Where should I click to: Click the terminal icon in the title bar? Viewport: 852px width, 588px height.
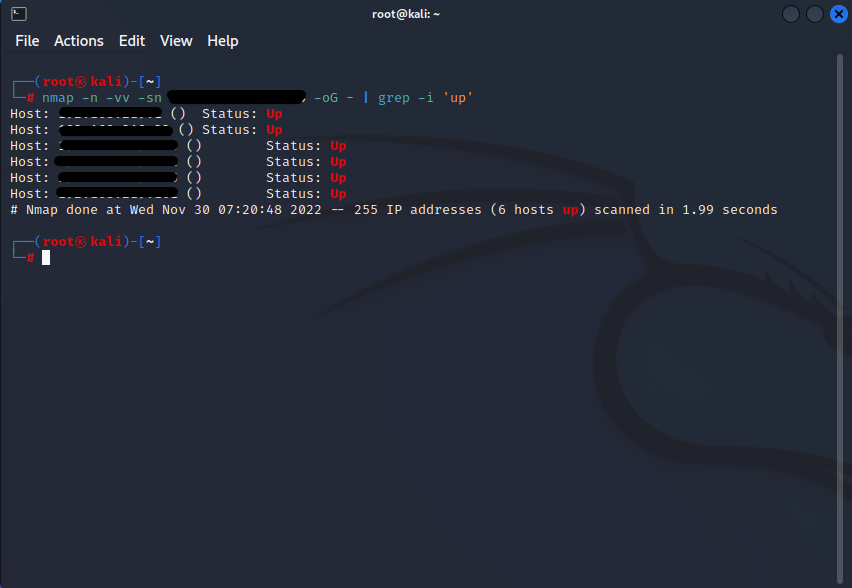[x=18, y=14]
